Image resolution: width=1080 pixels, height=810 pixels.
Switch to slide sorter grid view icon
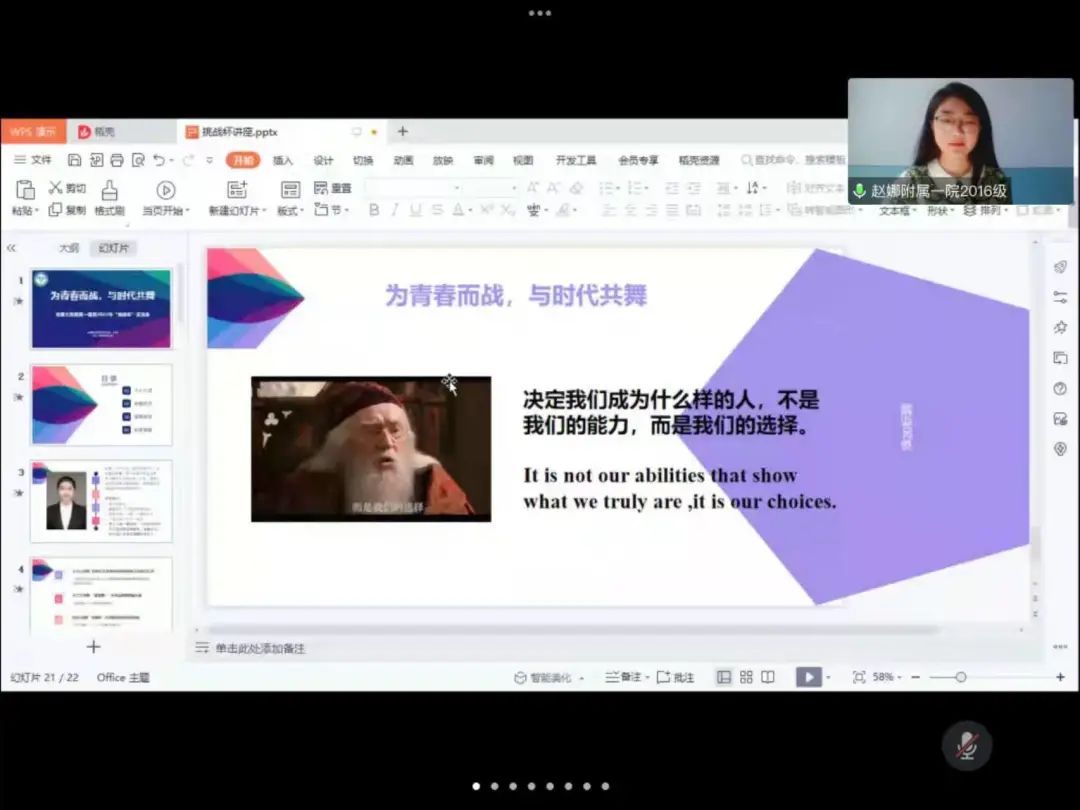pyautogui.click(x=746, y=677)
